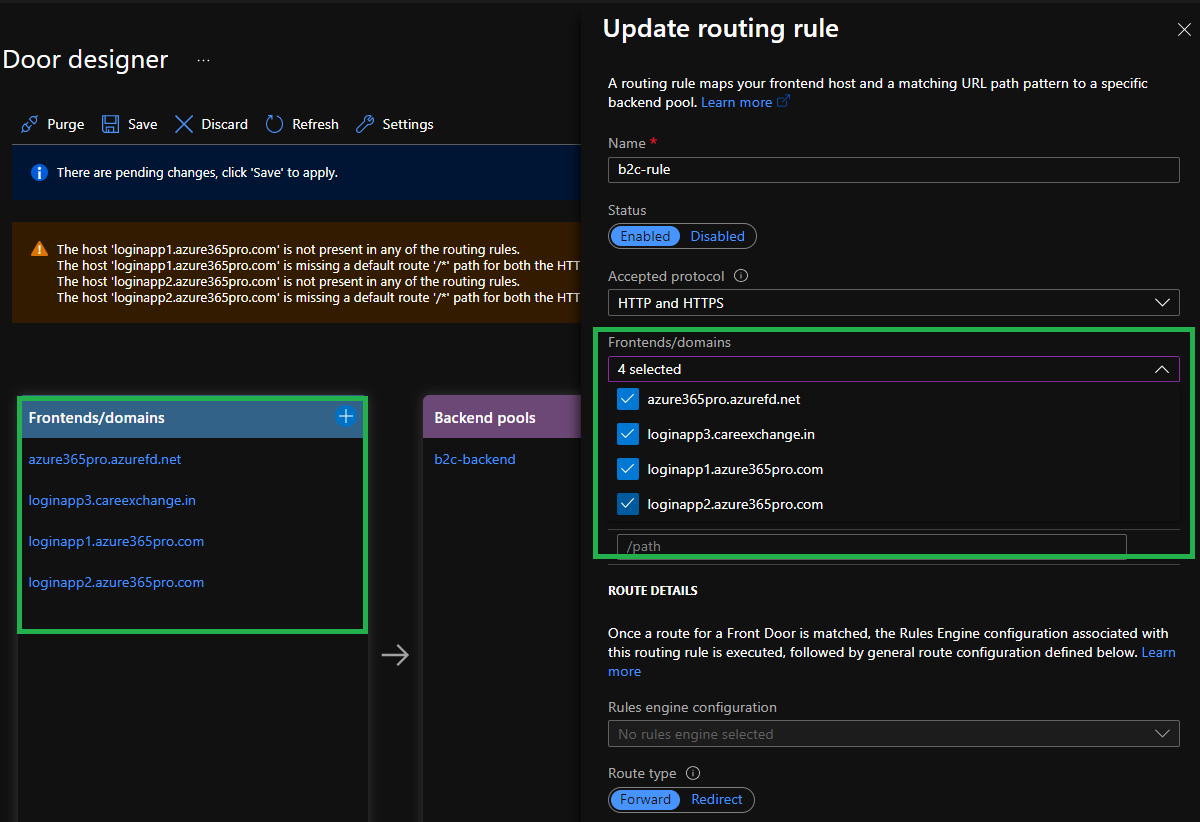This screenshot has height=822, width=1200.
Task: Open the Accepted protocol dropdown
Action: pyautogui.click(x=894, y=302)
